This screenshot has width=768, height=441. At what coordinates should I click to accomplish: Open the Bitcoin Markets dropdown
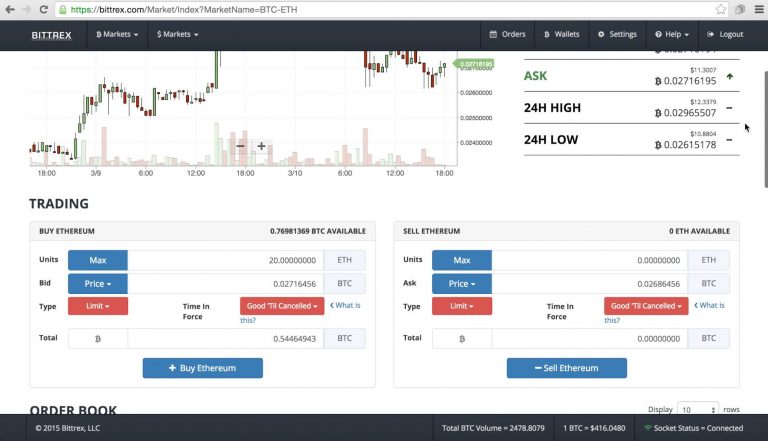coord(117,34)
